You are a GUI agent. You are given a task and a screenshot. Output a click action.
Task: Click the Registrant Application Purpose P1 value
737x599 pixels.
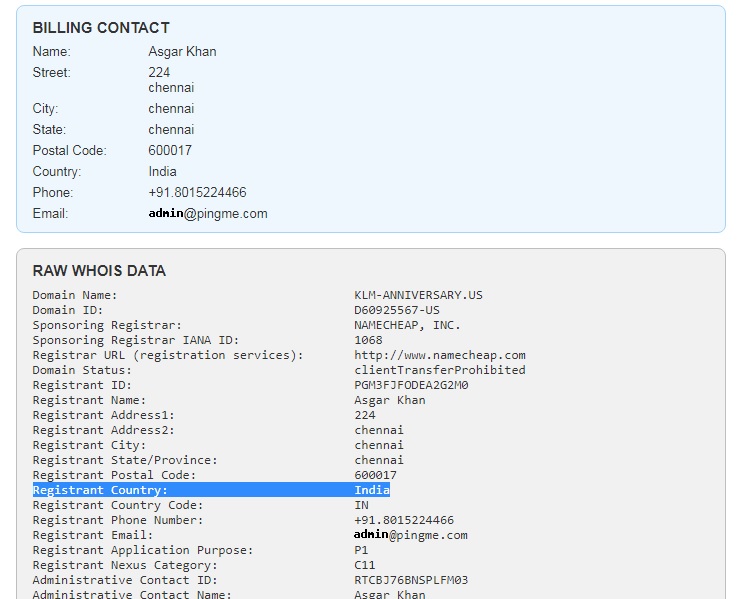pos(361,550)
